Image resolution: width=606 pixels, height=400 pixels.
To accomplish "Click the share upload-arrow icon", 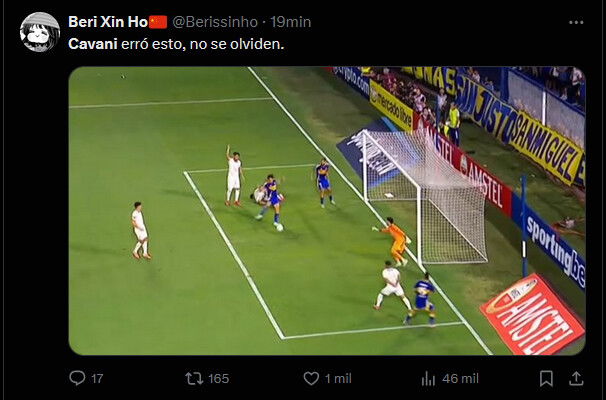I will pos(576,378).
